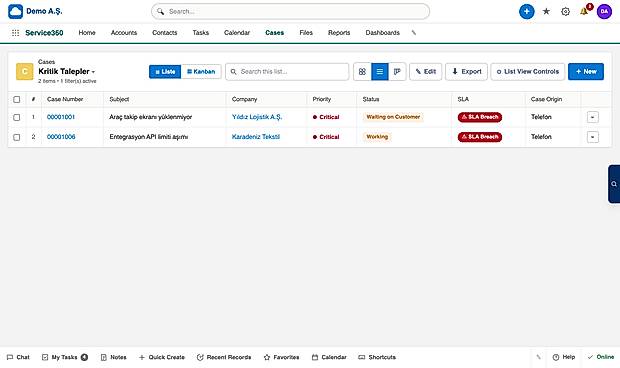Open Quick Create in the utility bar
The image size is (620, 368).
coord(162,357)
